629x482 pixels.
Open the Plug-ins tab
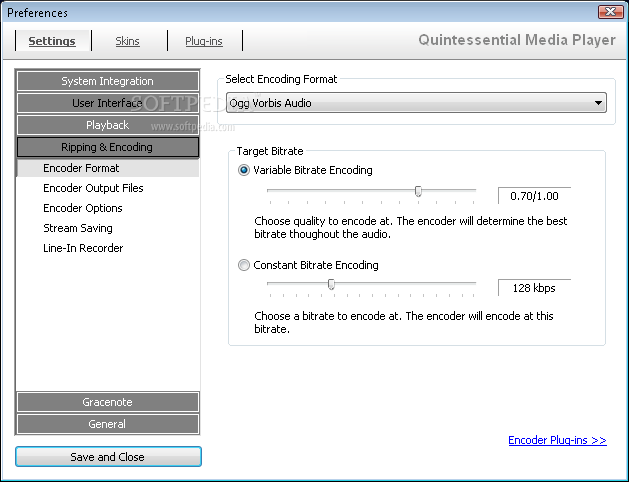[x=204, y=41]
